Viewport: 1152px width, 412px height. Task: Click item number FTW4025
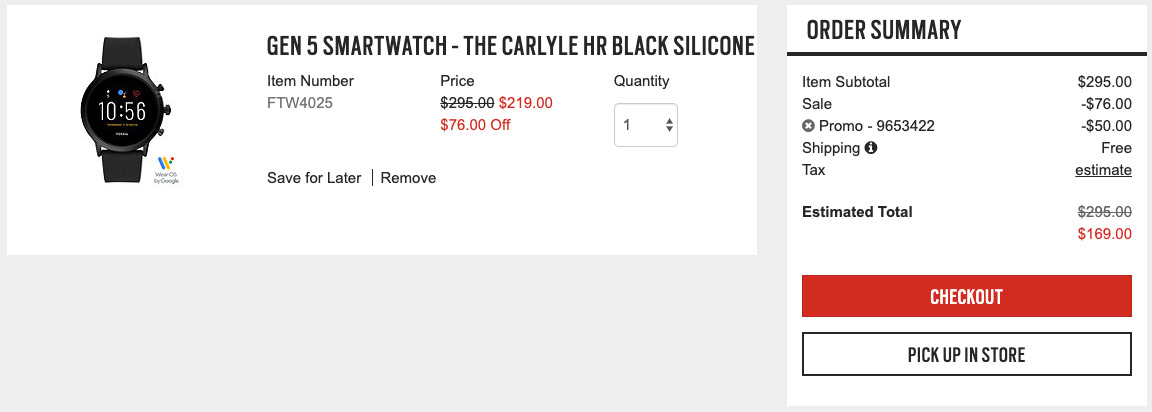(300, 102)
